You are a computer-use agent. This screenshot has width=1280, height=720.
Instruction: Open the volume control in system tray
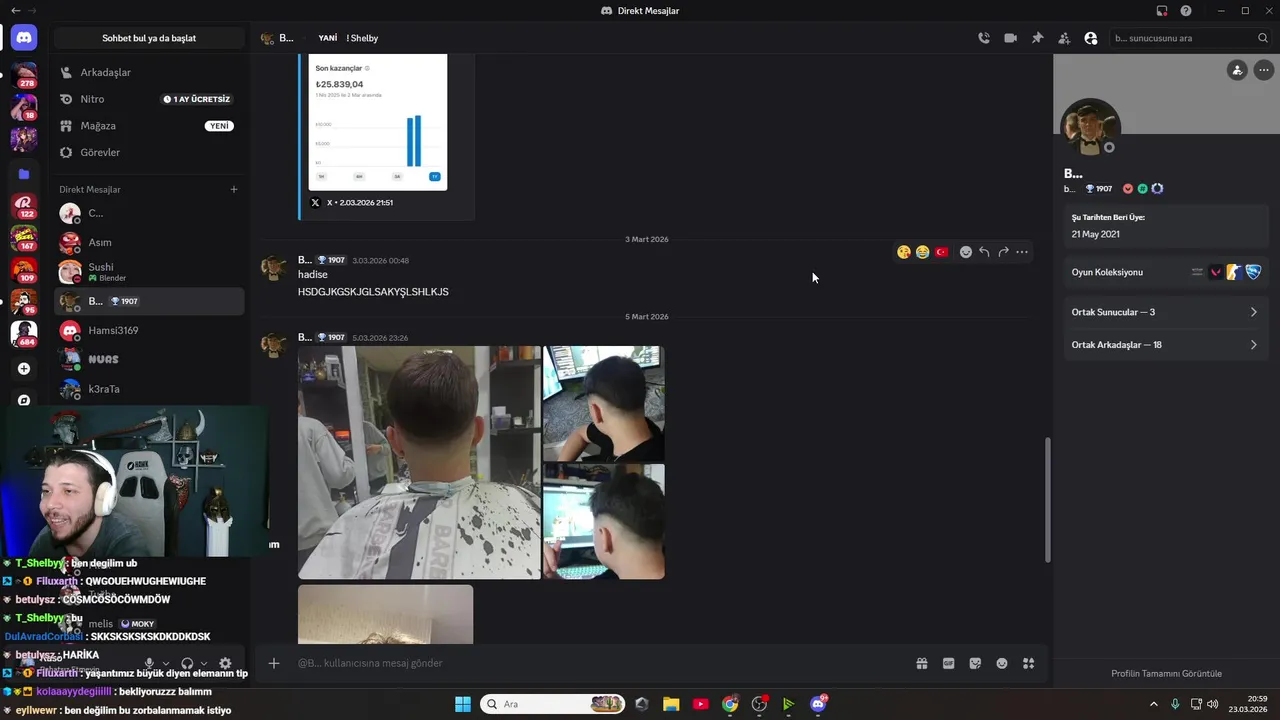pos(1212,704)
